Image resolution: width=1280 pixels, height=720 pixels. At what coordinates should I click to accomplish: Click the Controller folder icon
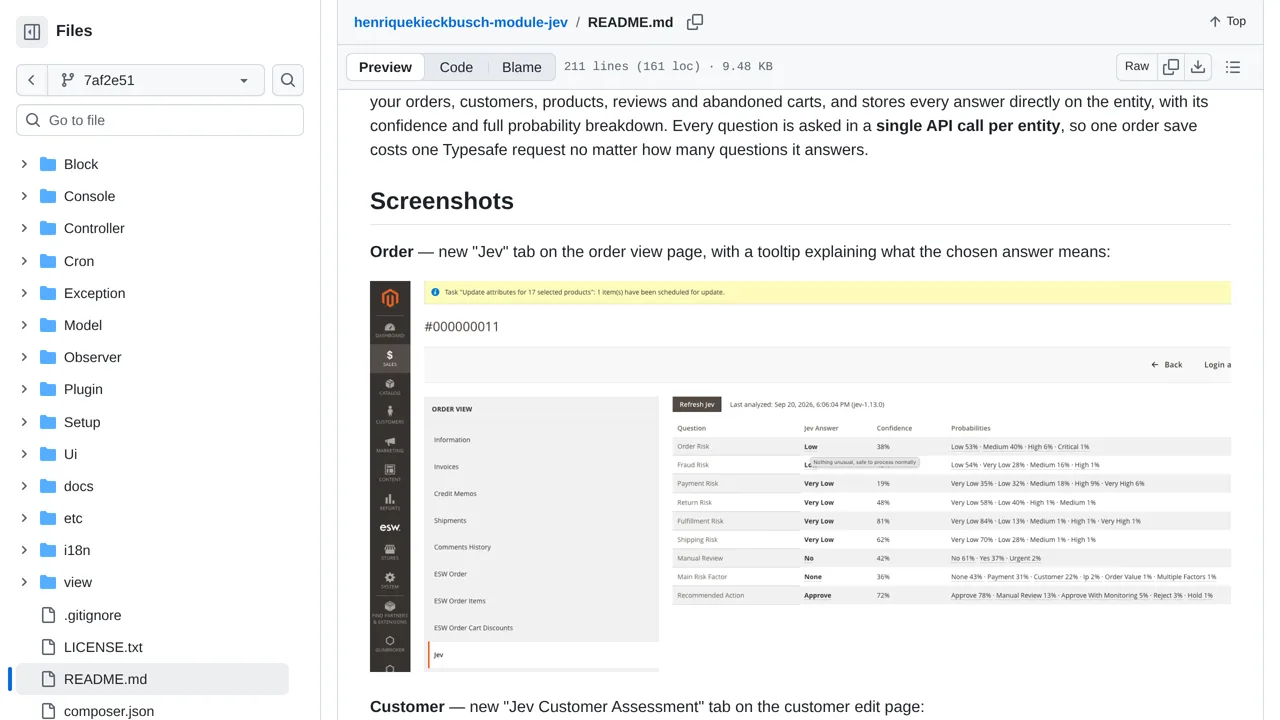point(48,228)
